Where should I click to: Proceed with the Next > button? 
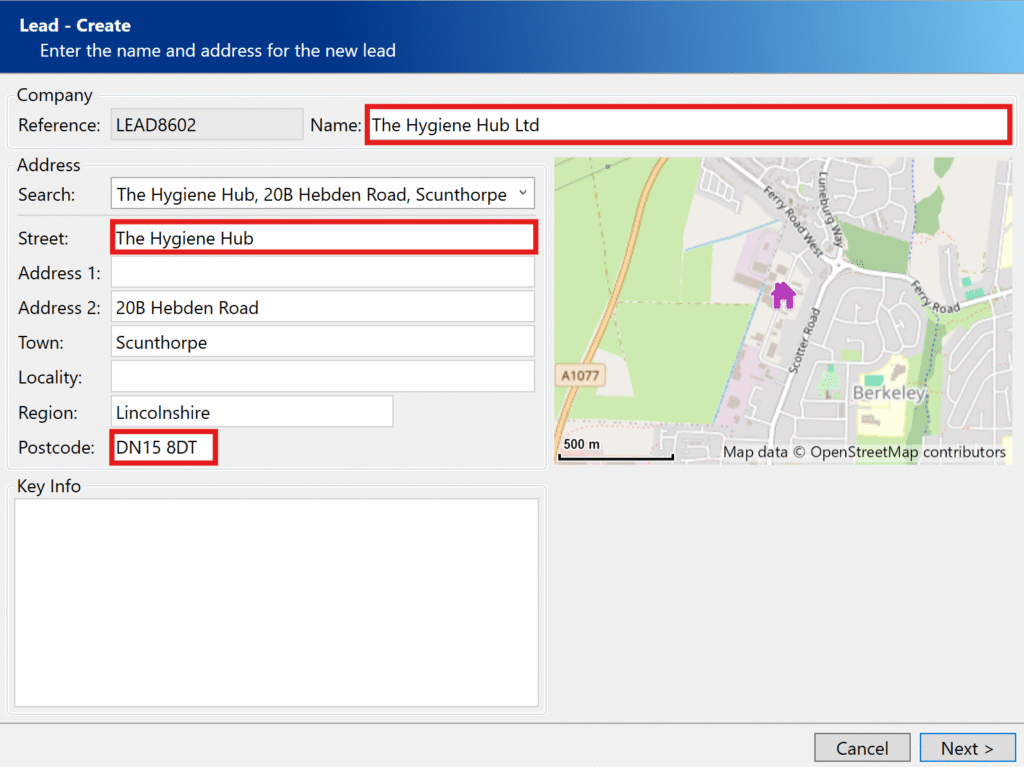point(967,748)
